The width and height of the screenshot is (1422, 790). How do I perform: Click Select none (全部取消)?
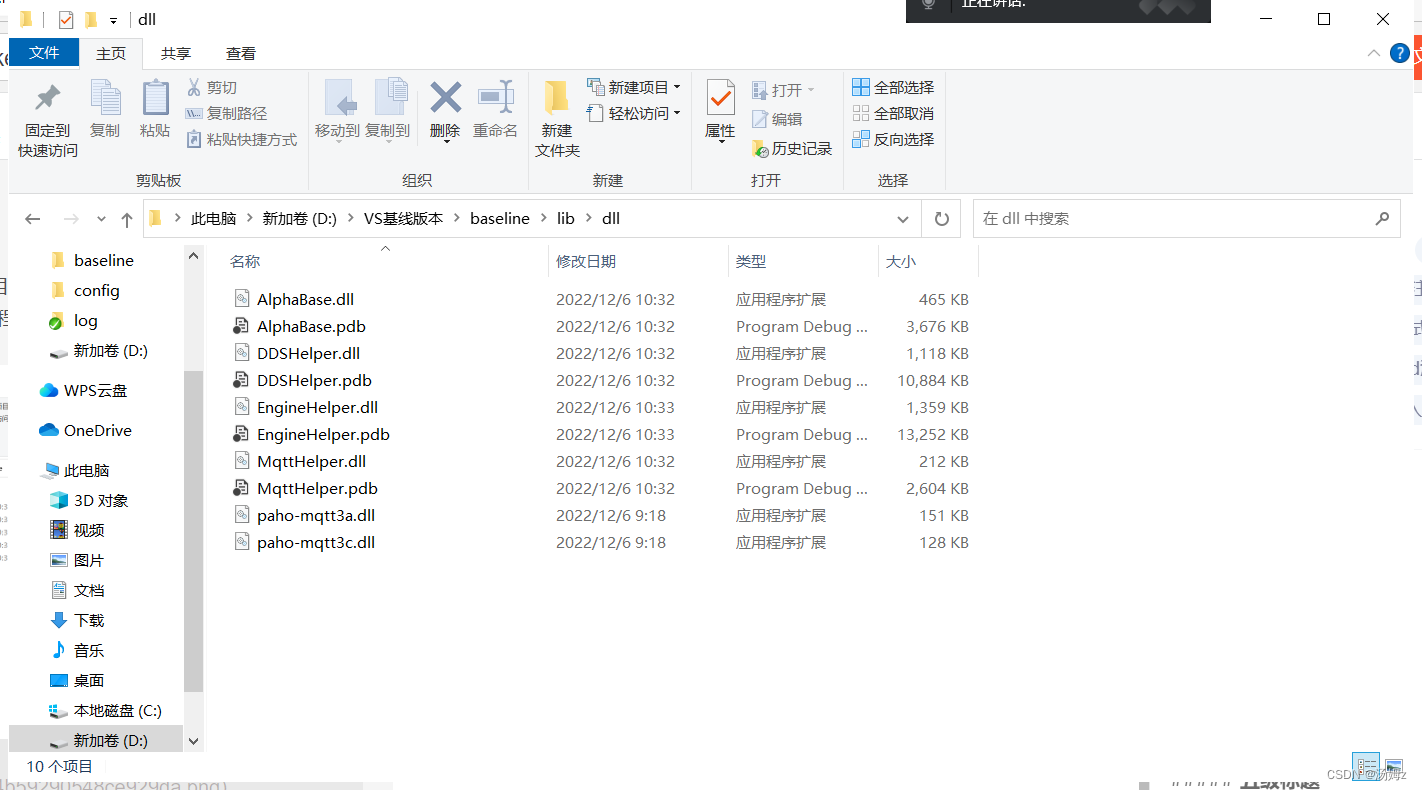click(893, 113)
